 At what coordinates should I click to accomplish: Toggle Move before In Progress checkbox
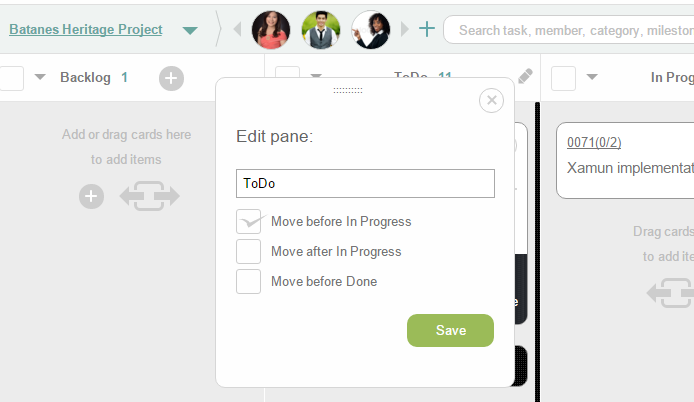(x=248, y=221)
